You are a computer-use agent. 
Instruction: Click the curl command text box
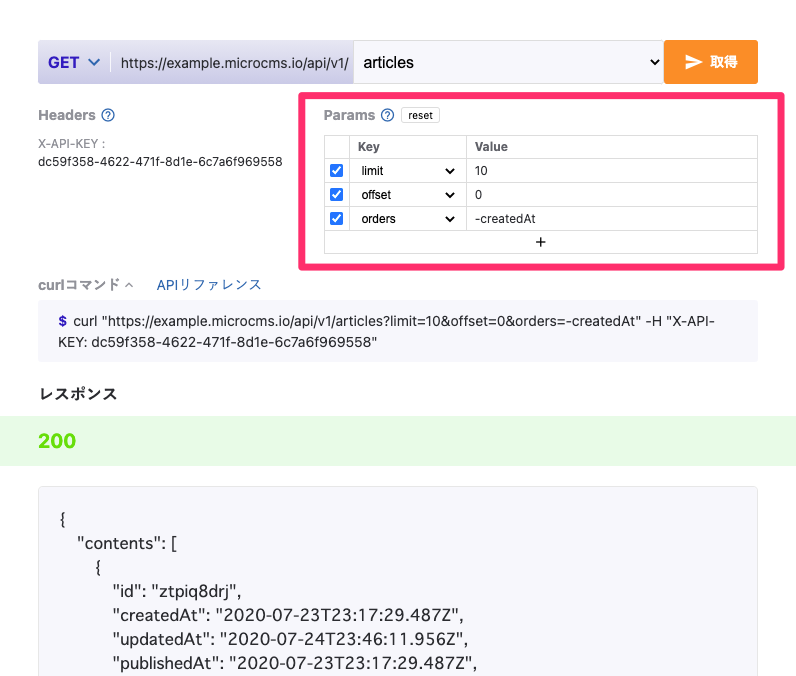click(x=397, y=331)
